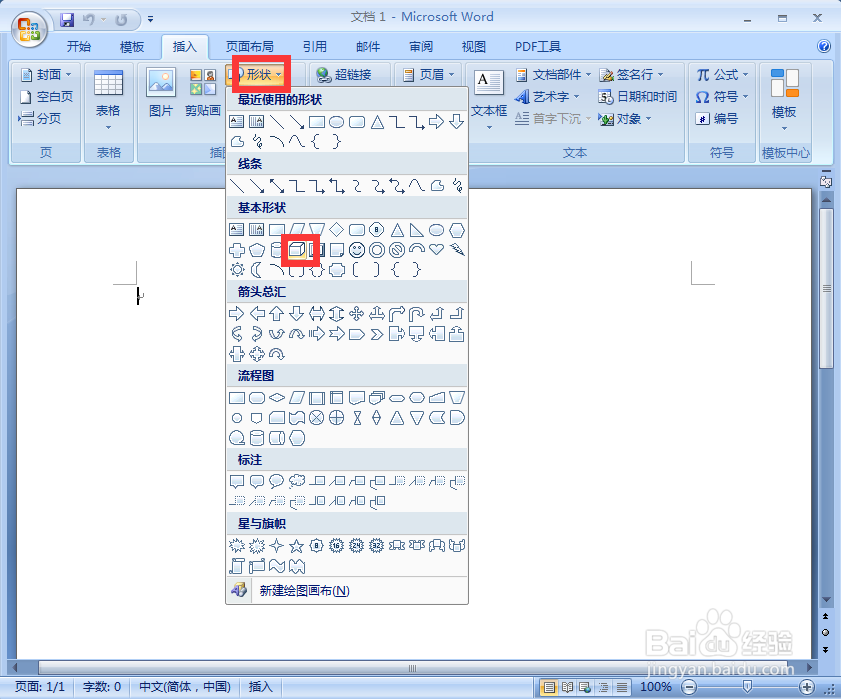Save the document via Quick Access toolbar
Screen dimensions: 841x699
[67, 20]
